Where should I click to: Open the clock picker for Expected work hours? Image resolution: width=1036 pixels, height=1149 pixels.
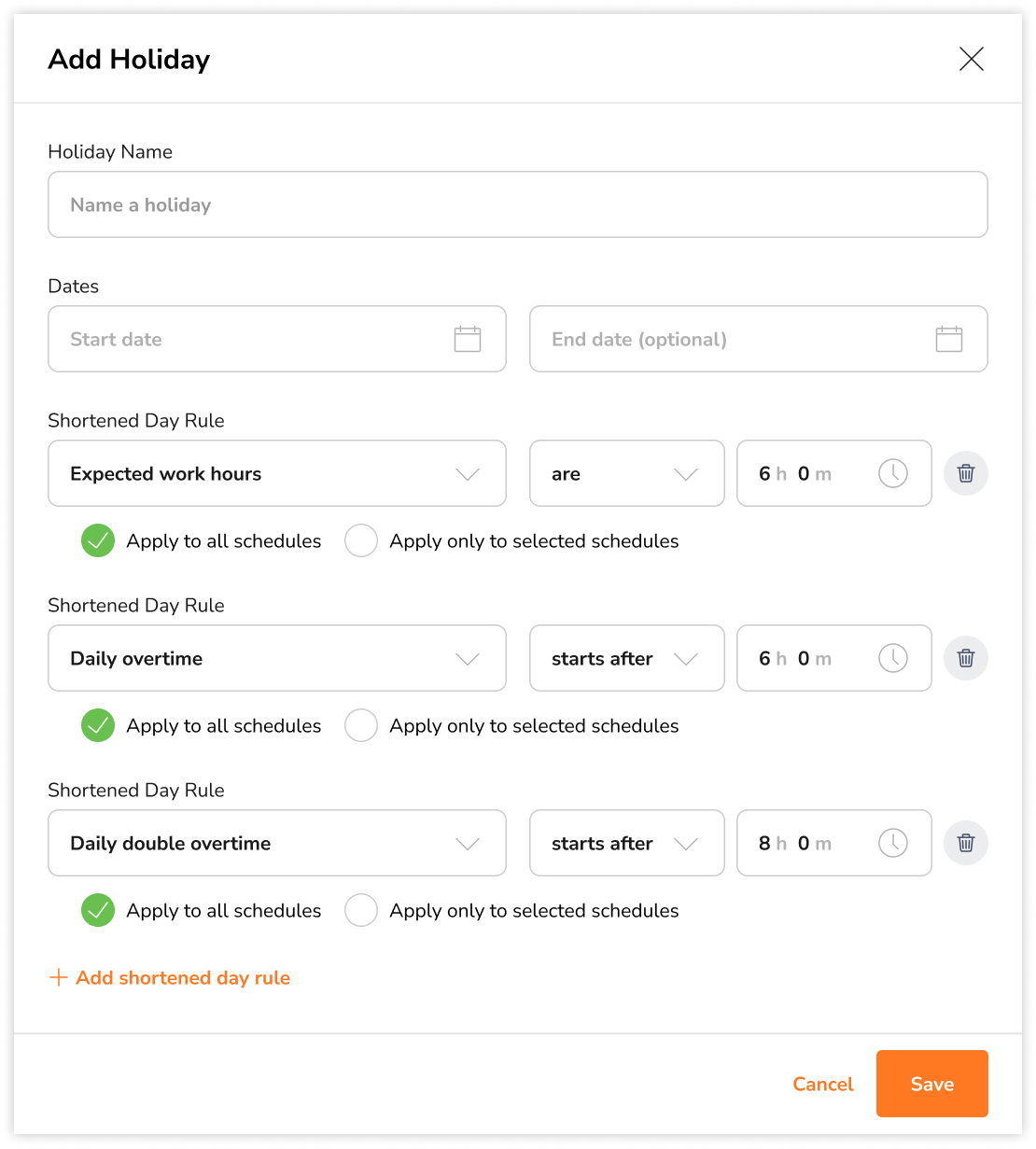click(892, 473)
